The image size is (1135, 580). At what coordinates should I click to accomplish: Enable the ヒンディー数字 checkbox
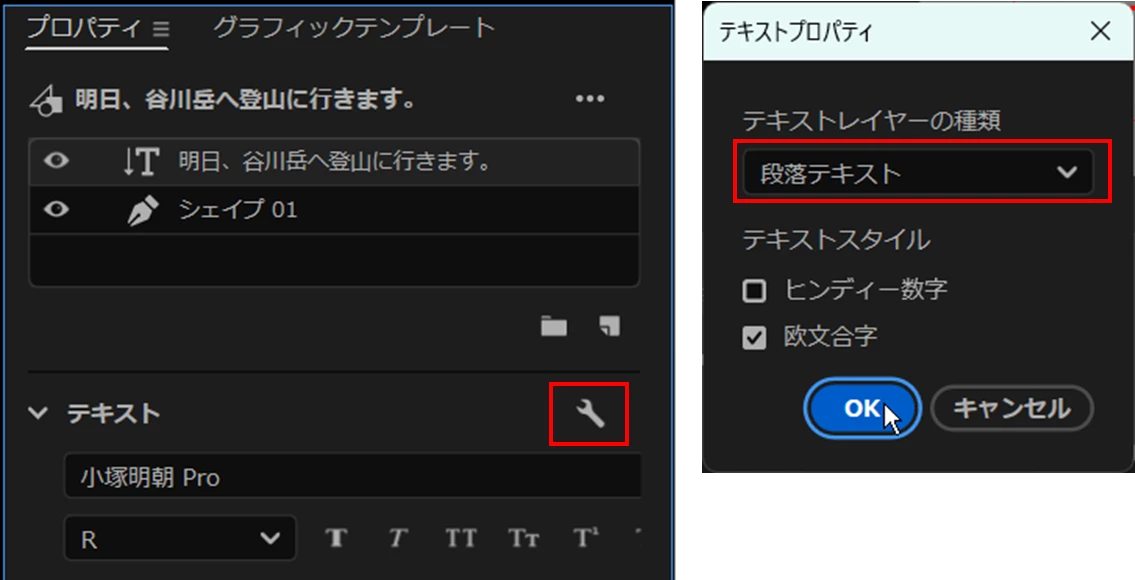click(754, 291)
